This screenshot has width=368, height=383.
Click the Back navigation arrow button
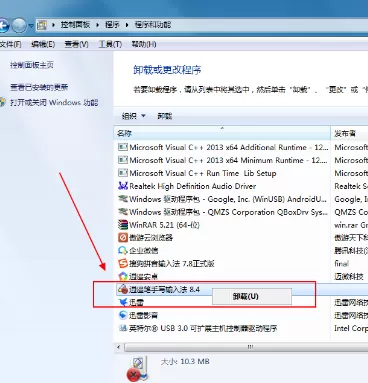[x=3, y=25]
